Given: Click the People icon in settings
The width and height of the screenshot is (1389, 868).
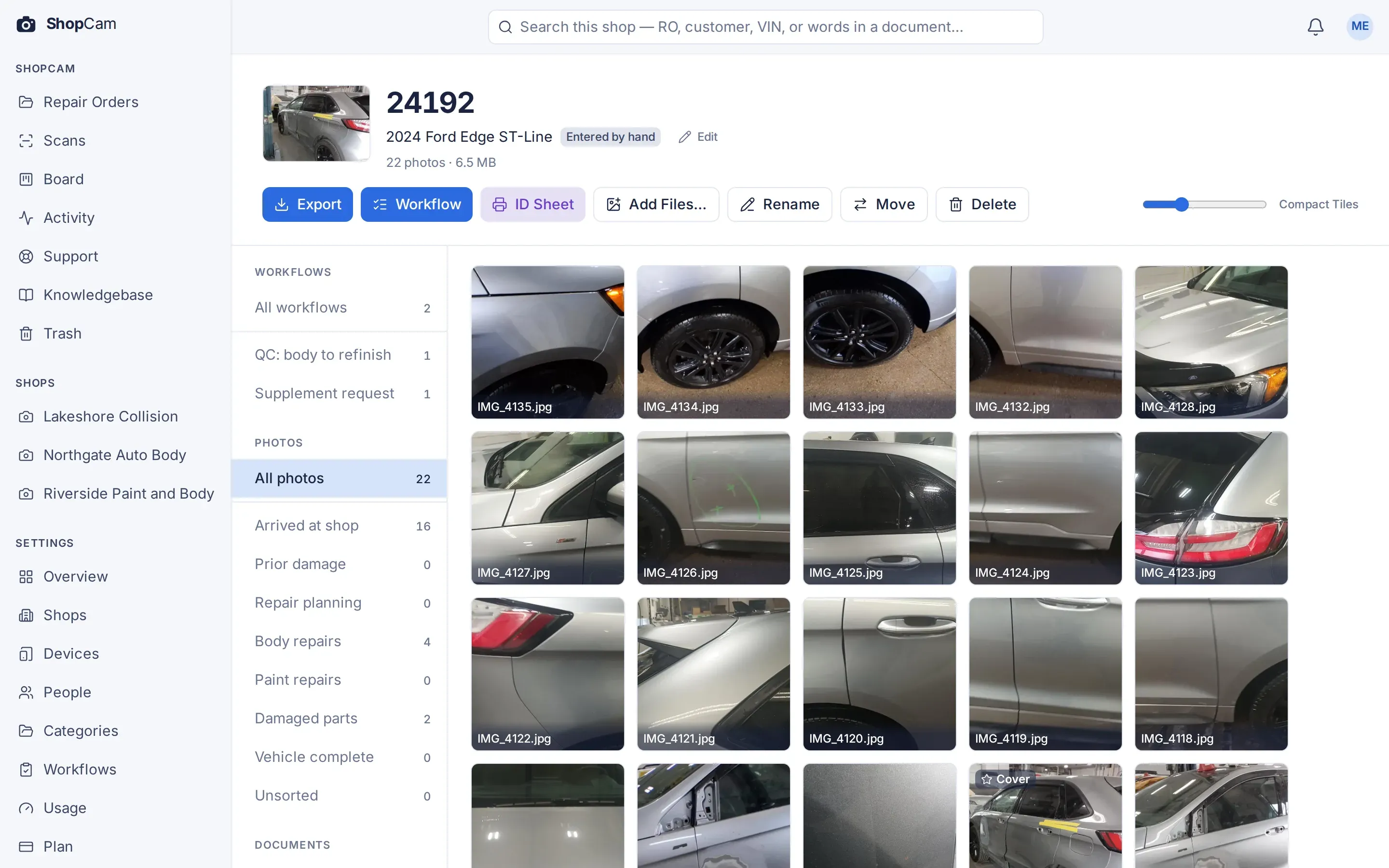Looking at the screenshot, I should click(x=26, y=692).
